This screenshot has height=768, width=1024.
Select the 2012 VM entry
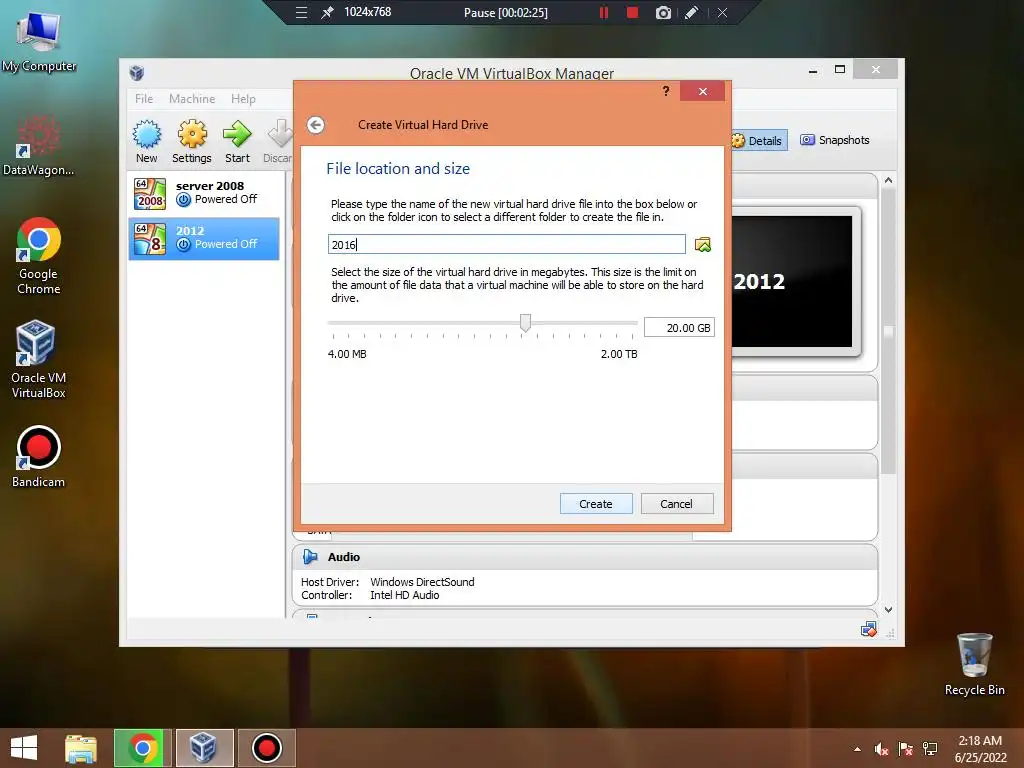click(204, 238)
